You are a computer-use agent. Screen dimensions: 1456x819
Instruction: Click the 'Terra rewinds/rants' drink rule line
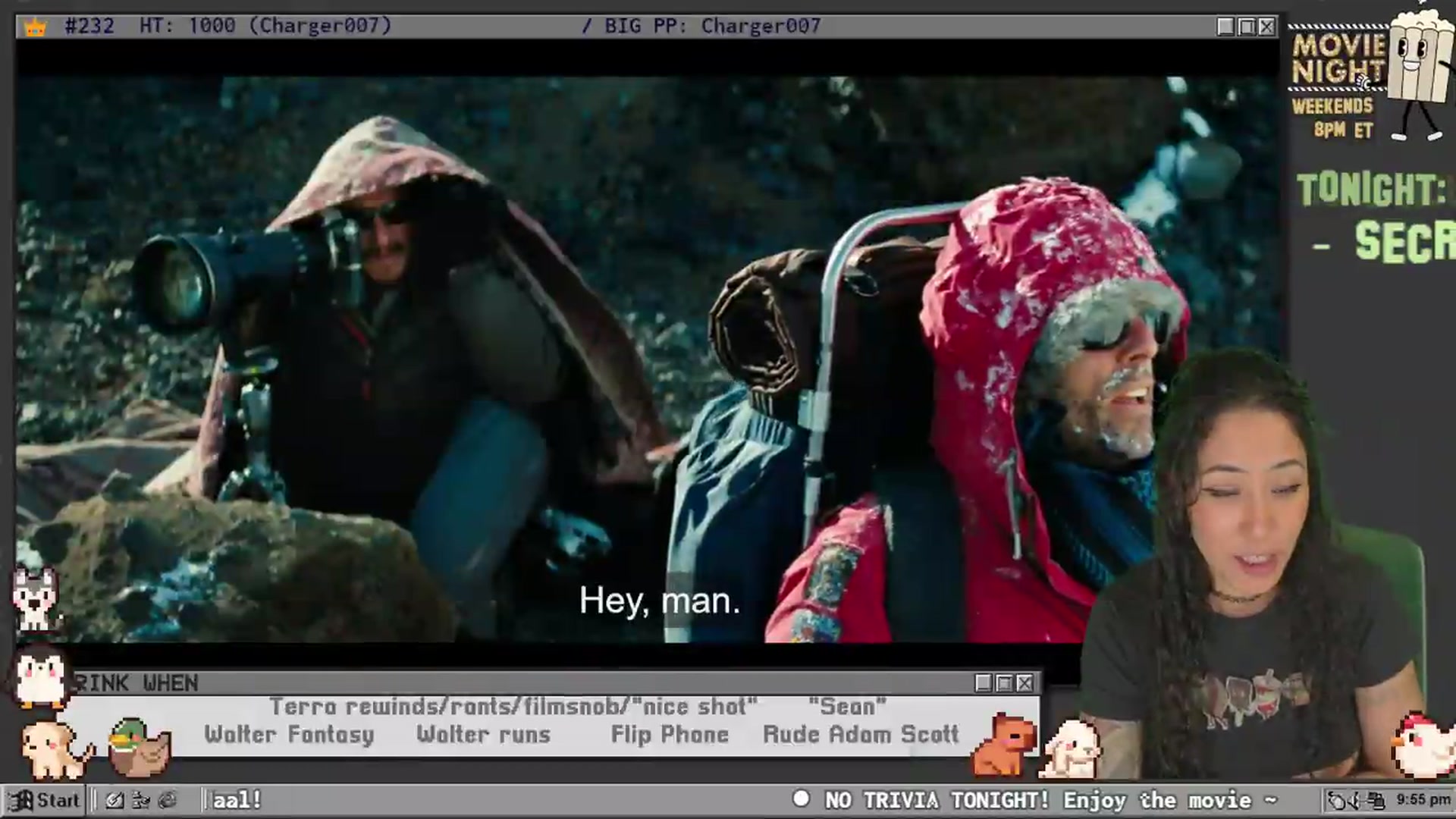513,707
